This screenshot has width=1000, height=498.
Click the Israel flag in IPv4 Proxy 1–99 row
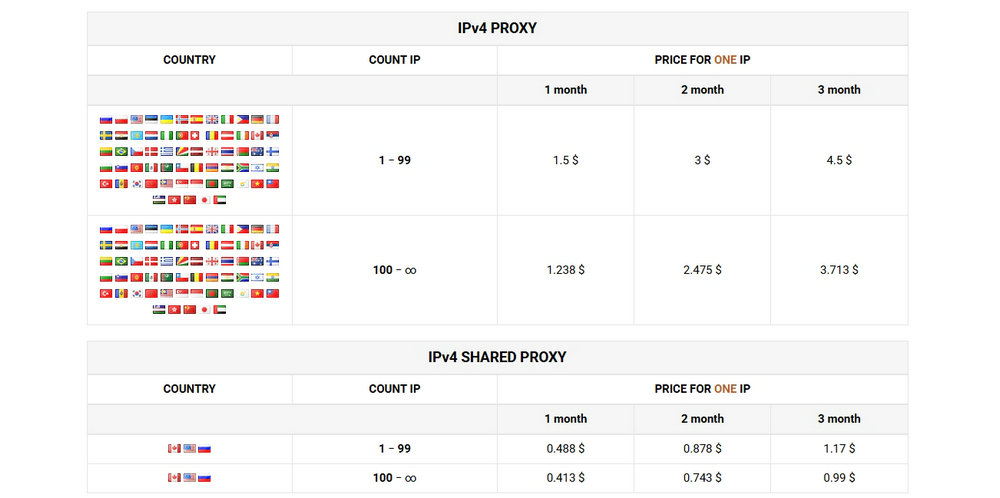coord(258,168)
